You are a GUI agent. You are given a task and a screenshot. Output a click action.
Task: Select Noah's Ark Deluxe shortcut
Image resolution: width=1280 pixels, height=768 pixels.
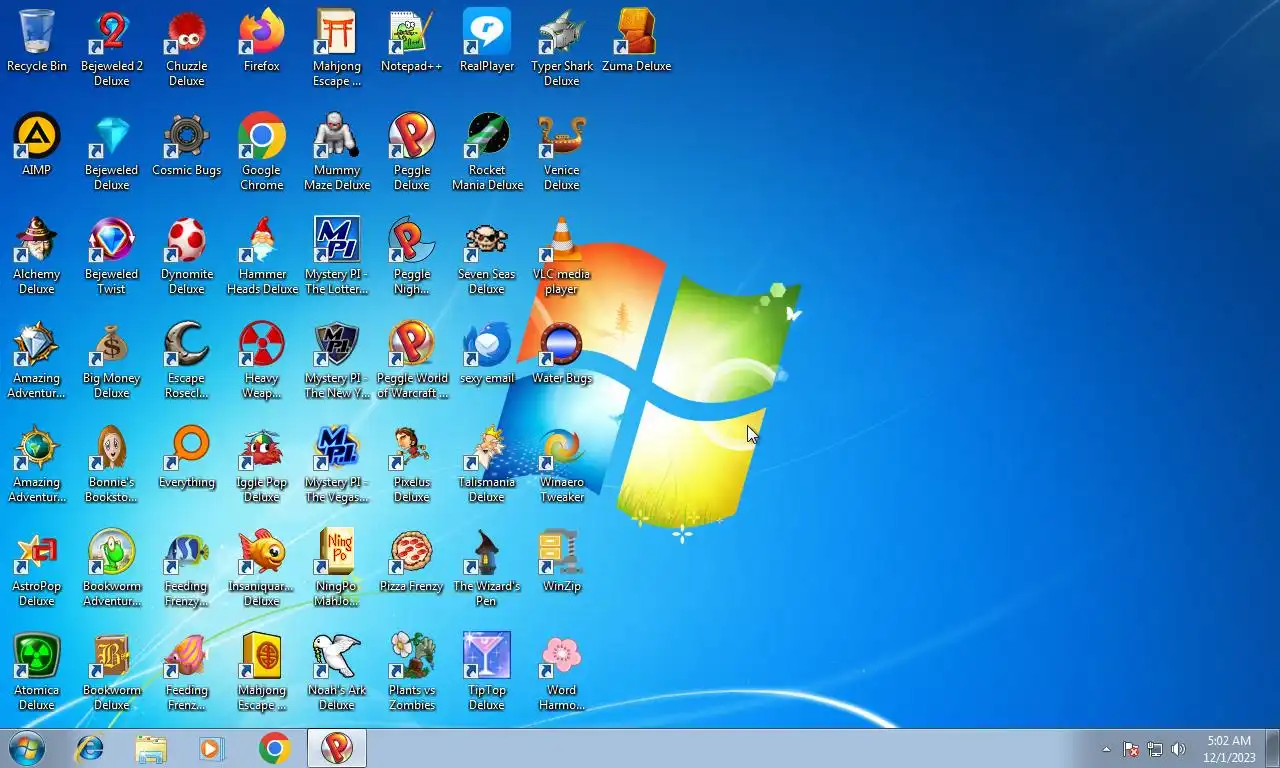click(x=337, y=672)
